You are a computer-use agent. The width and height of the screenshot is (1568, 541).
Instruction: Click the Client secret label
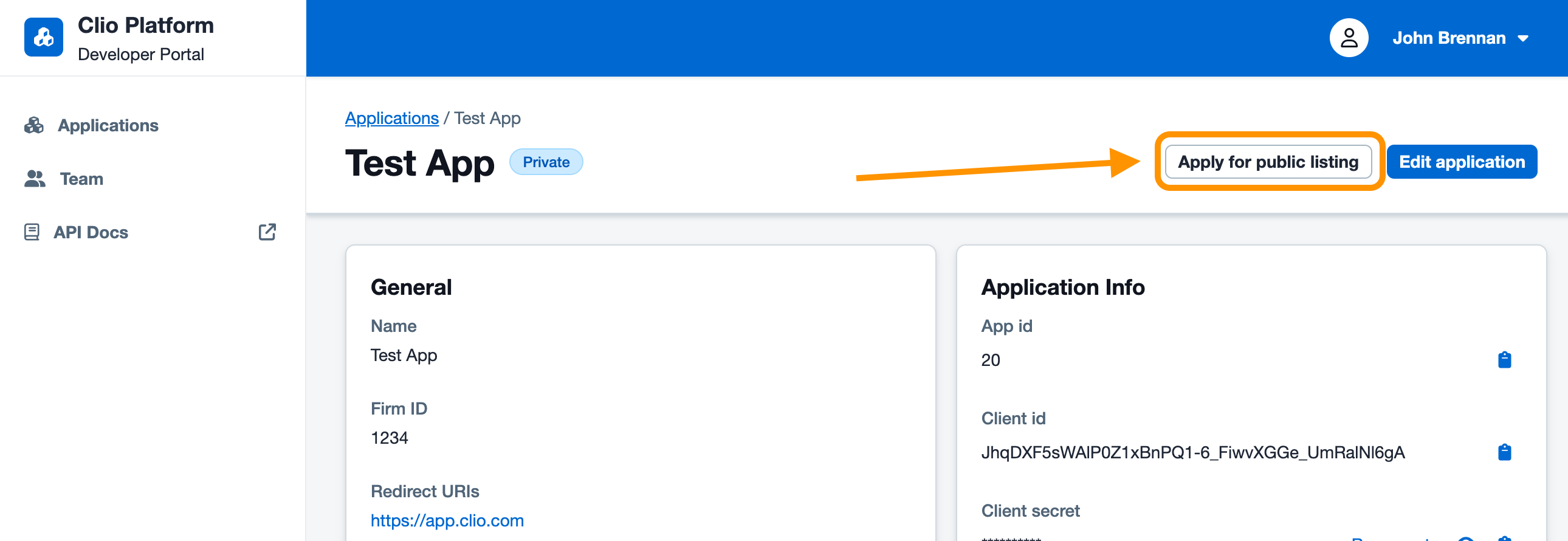point(1030,511)
